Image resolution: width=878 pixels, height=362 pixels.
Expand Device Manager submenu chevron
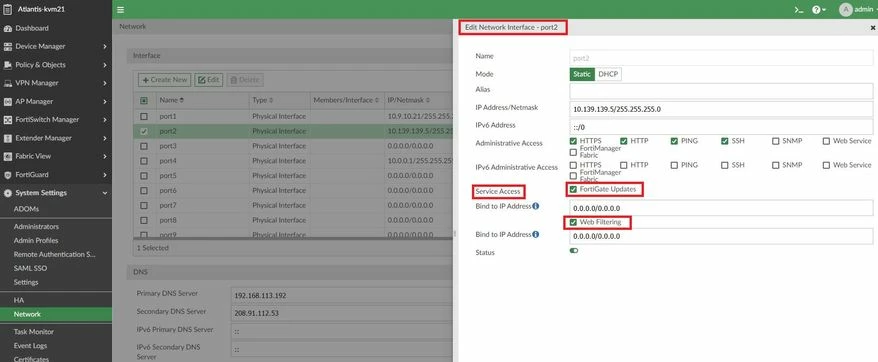(x=105, y=47)
